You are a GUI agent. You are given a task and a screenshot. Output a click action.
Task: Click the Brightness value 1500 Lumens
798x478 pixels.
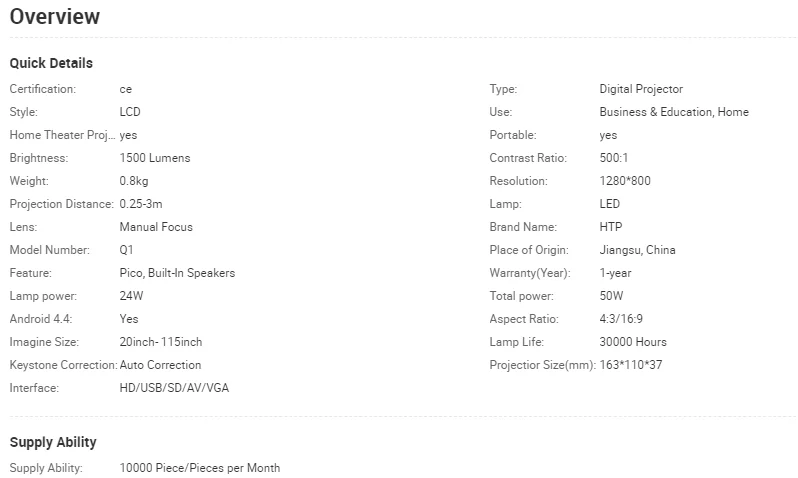point(154,158)
